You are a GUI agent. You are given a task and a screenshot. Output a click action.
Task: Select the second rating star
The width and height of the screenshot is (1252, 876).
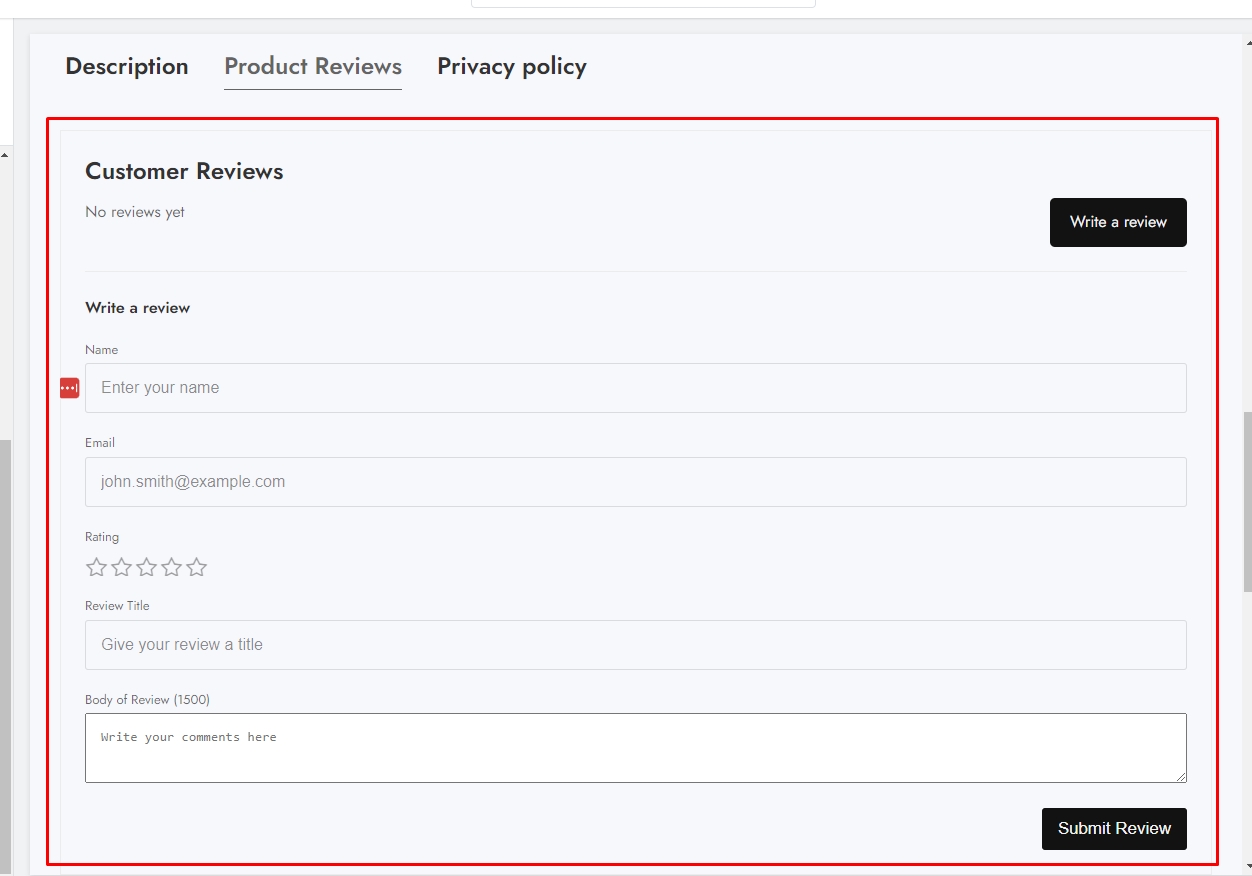(x=121, y=568)
